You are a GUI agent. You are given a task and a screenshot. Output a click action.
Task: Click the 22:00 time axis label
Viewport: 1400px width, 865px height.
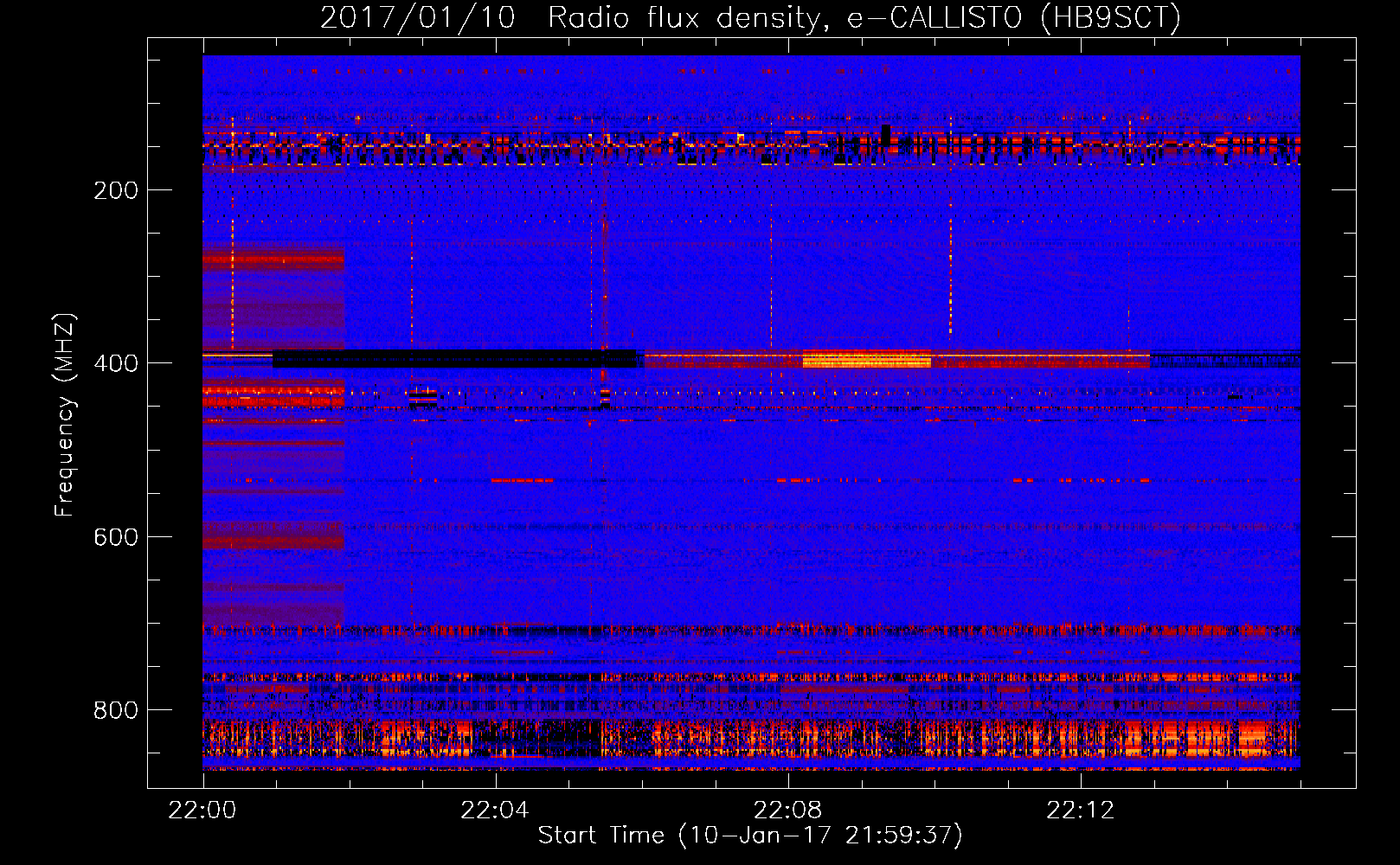click(x=202, y=811)
